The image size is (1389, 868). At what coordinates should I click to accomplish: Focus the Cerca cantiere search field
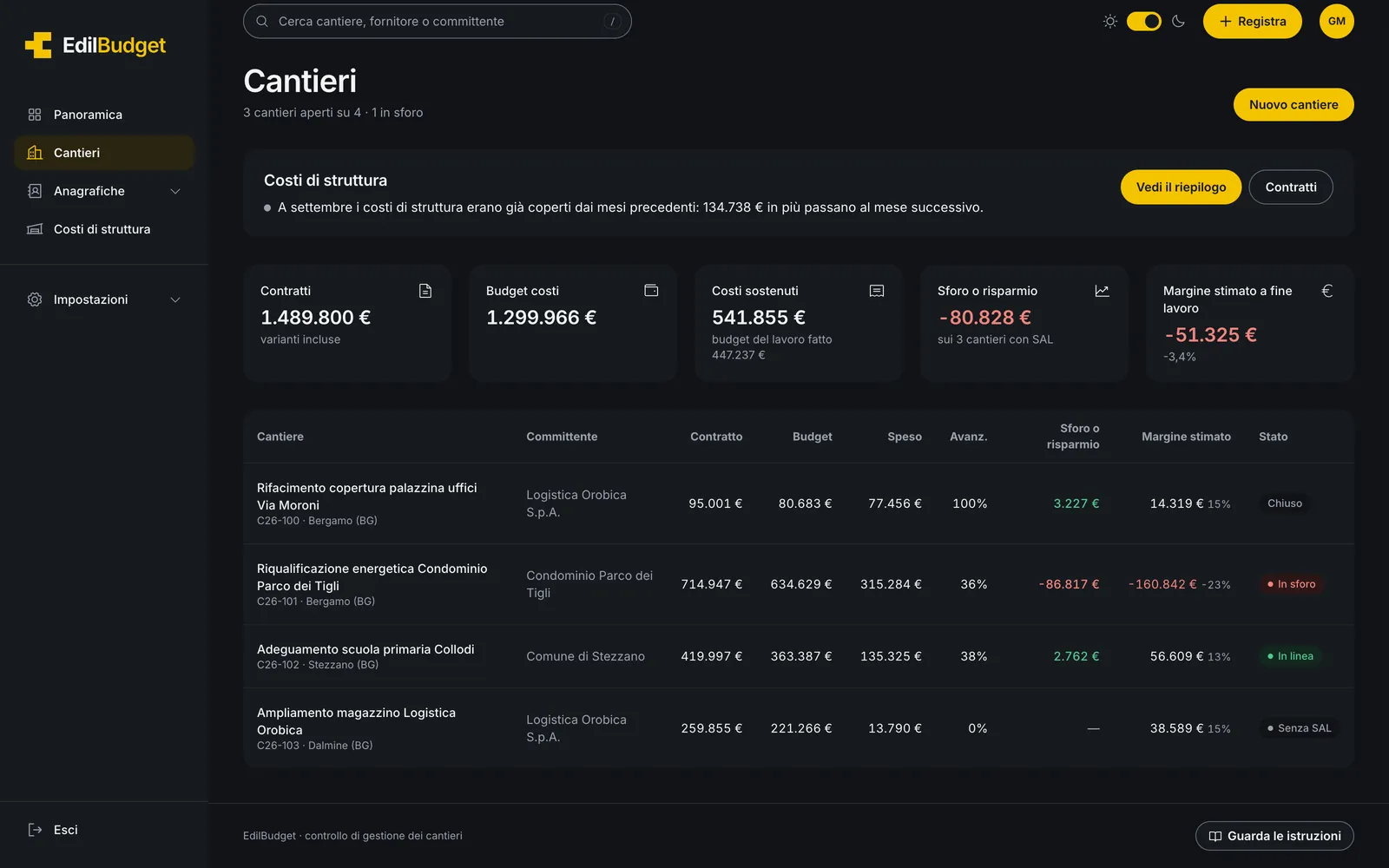click(438, 21)
